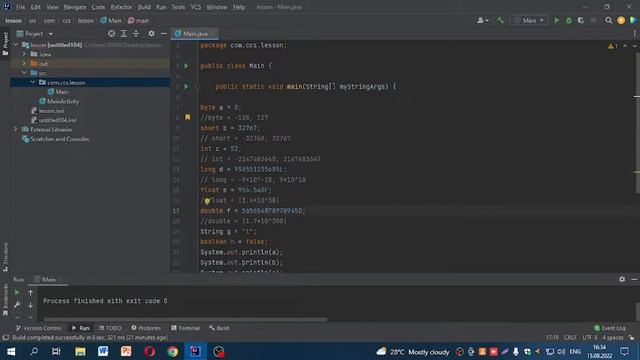Viewport: 640px width, 360px height.
Task: Open the Project tool window side tab
Action: pyautogui.click(x=5, y=44)
